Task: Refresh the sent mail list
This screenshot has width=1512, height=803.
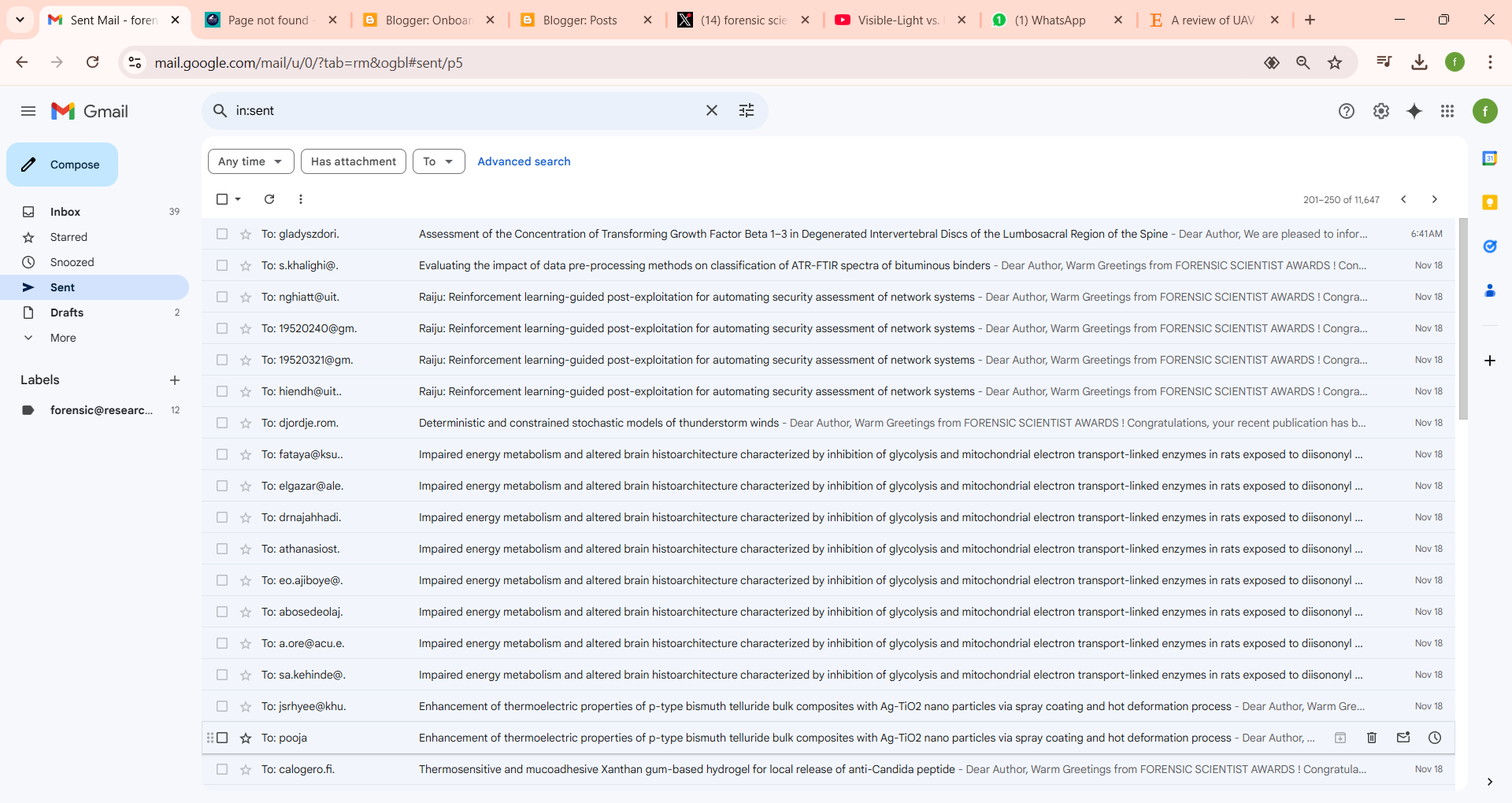Action: click(269, 199)
